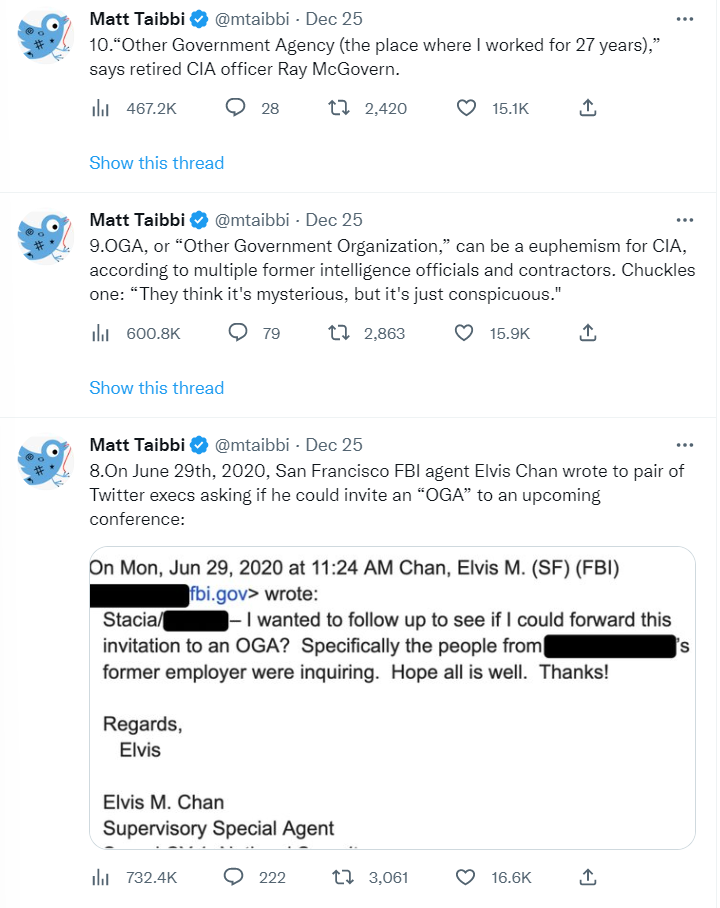
Task: Share the tweet with 16.6K likes
Action: (589, 877)
